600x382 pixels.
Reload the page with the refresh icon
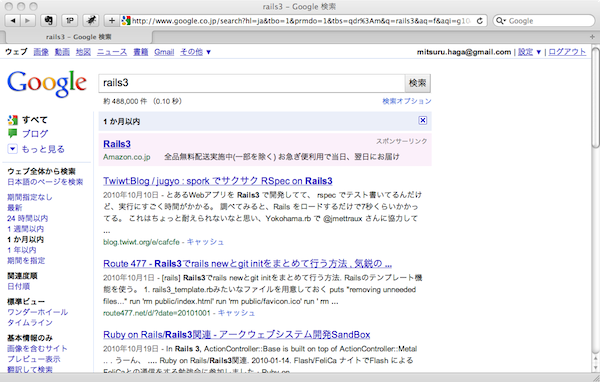[x=479, y=21]
